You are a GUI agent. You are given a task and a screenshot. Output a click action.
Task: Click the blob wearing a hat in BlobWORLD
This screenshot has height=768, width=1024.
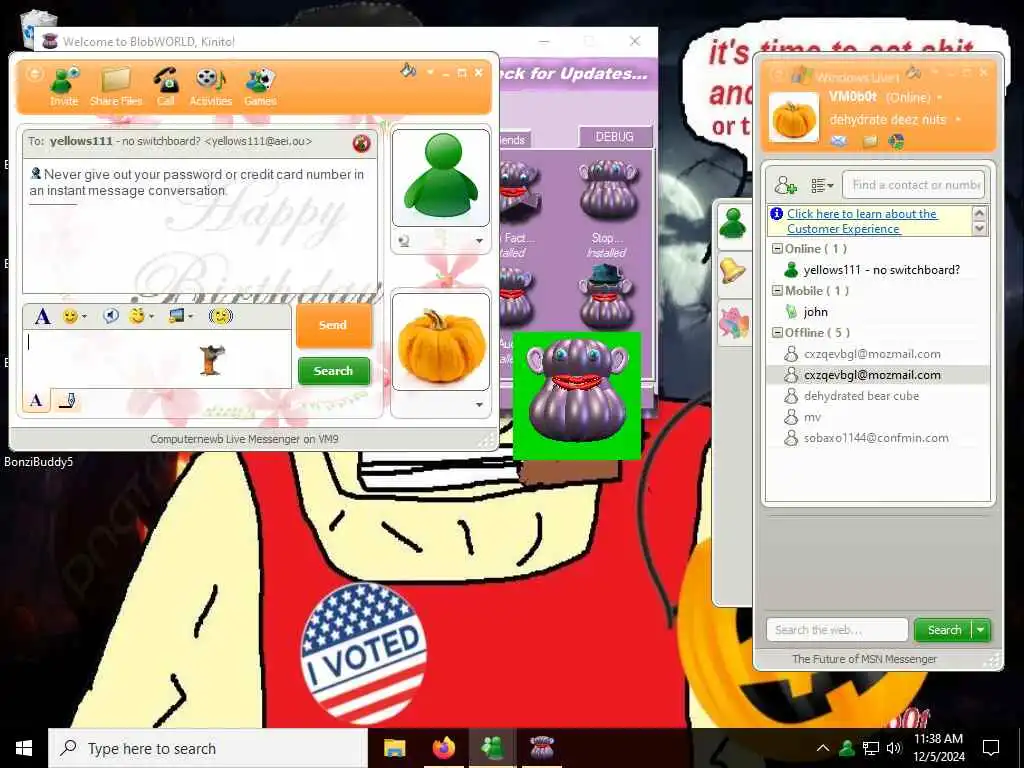(x=606, y=296)
